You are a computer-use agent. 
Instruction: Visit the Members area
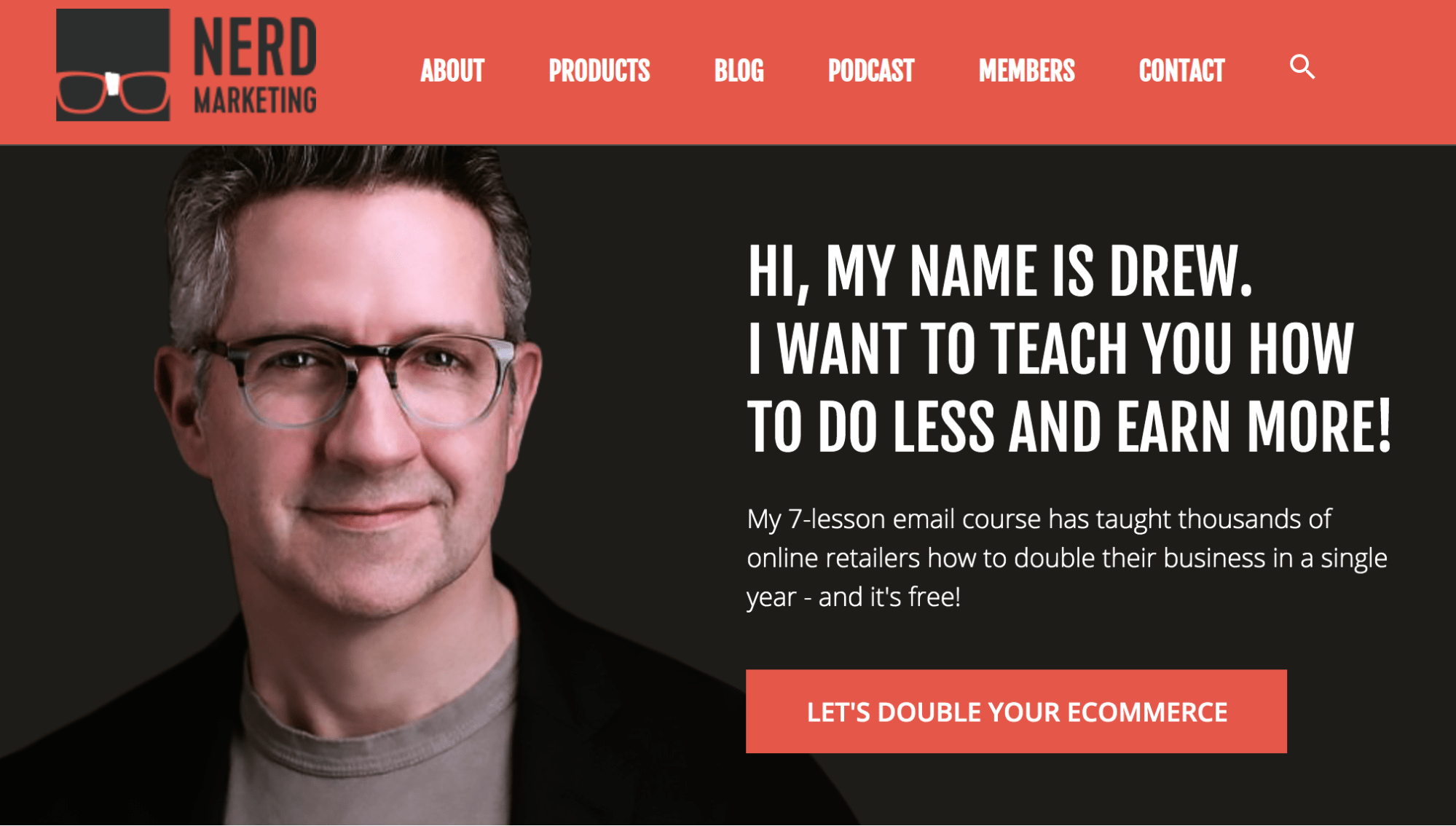[x=1026, y=71]
